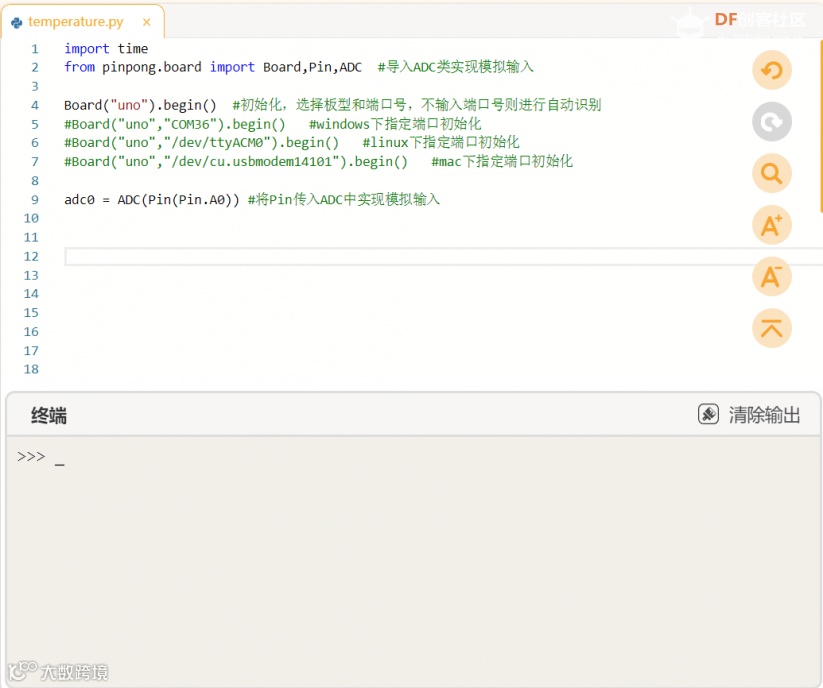Click the #linux下指定端口初始化 comment
Screen dimensions: 823x688
tap(441, 143)
